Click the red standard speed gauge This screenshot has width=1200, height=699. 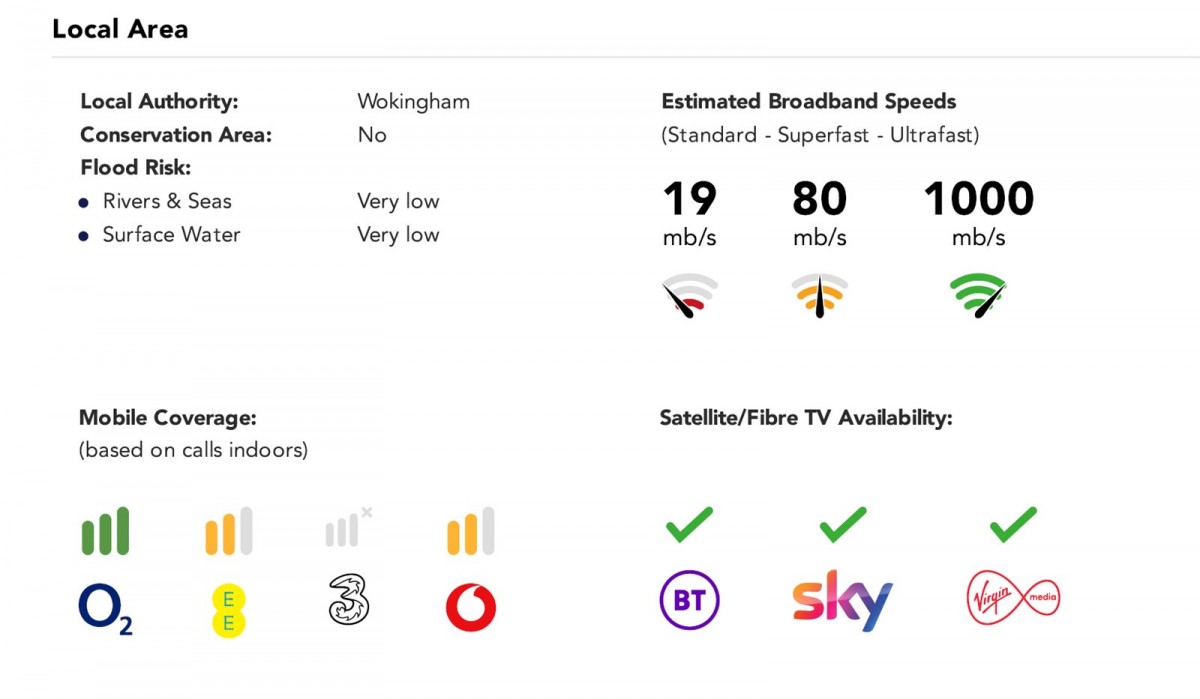tap(689, 296)
